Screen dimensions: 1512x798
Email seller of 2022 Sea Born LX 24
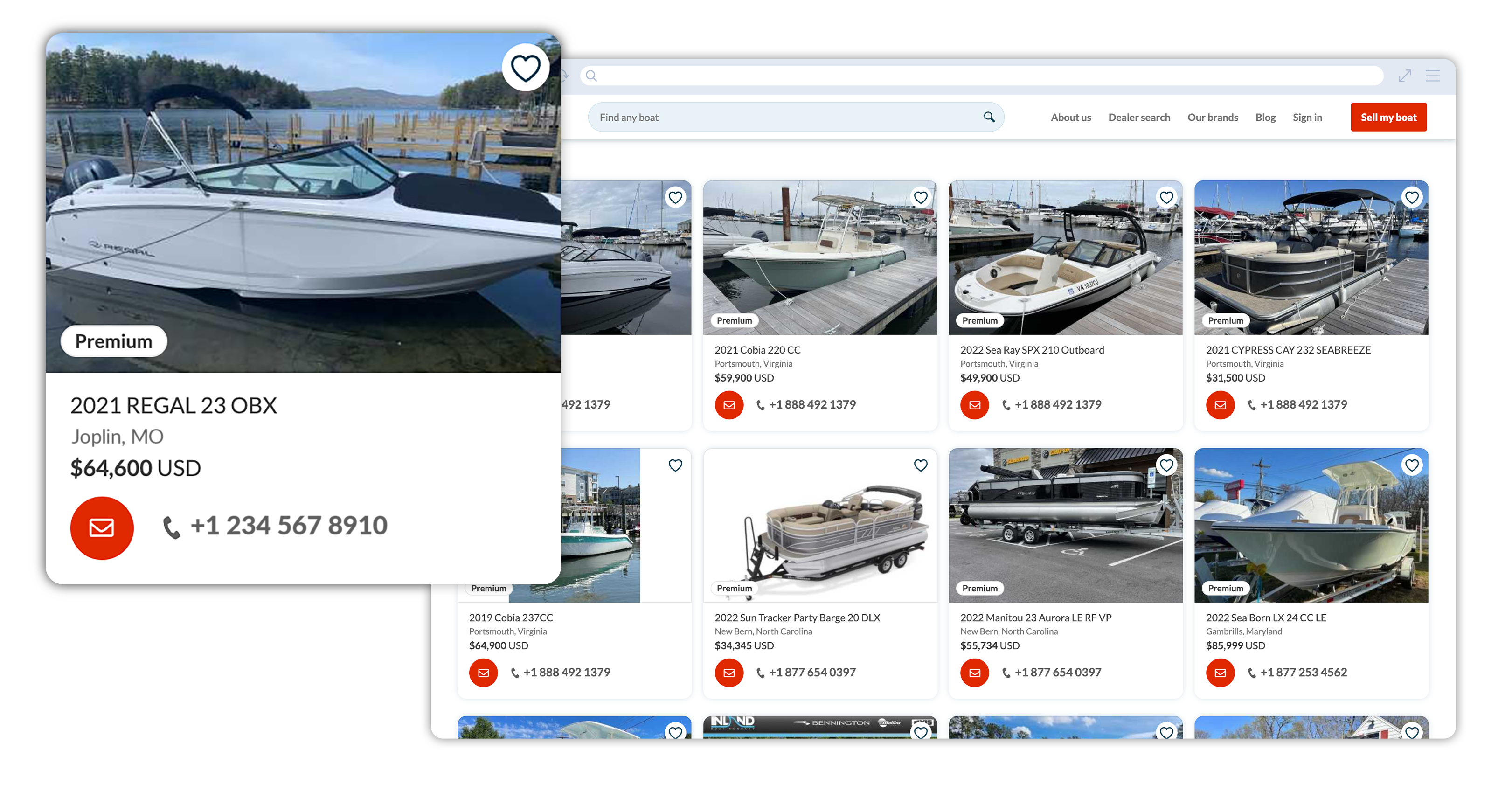coord(1221,673)
